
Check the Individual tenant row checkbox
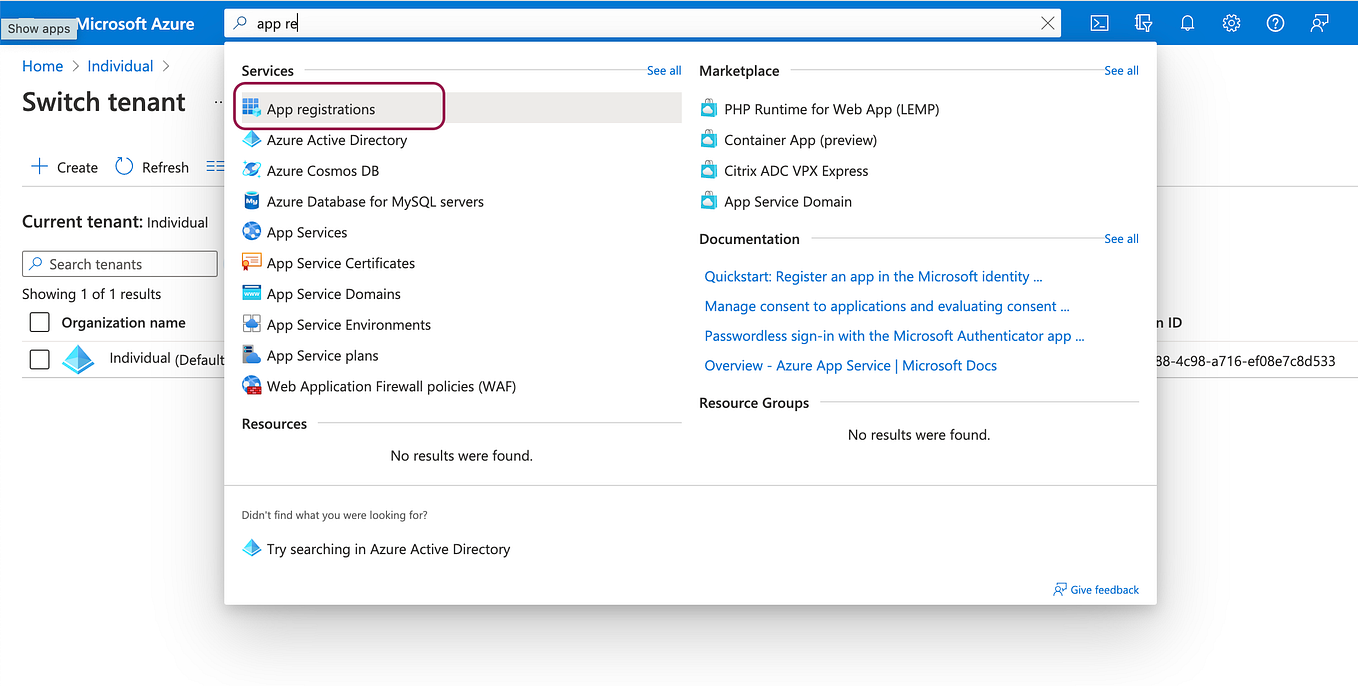[39, 359]
